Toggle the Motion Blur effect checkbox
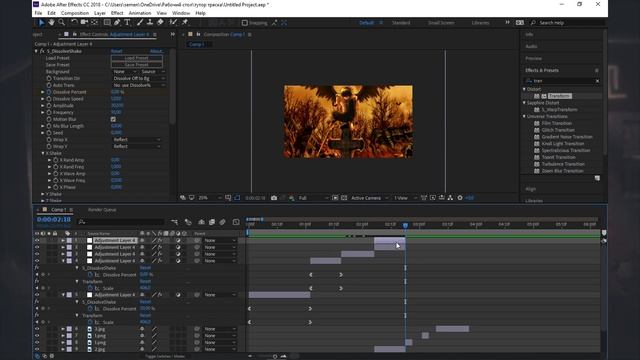 click(113, 119)
